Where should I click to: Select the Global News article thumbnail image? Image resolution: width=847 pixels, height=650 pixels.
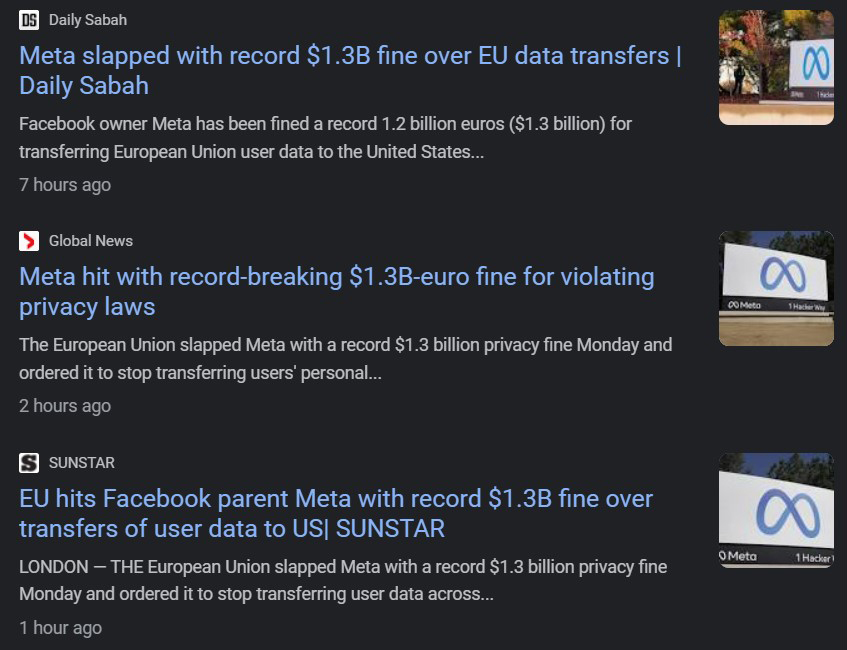(x=776, y=289)
